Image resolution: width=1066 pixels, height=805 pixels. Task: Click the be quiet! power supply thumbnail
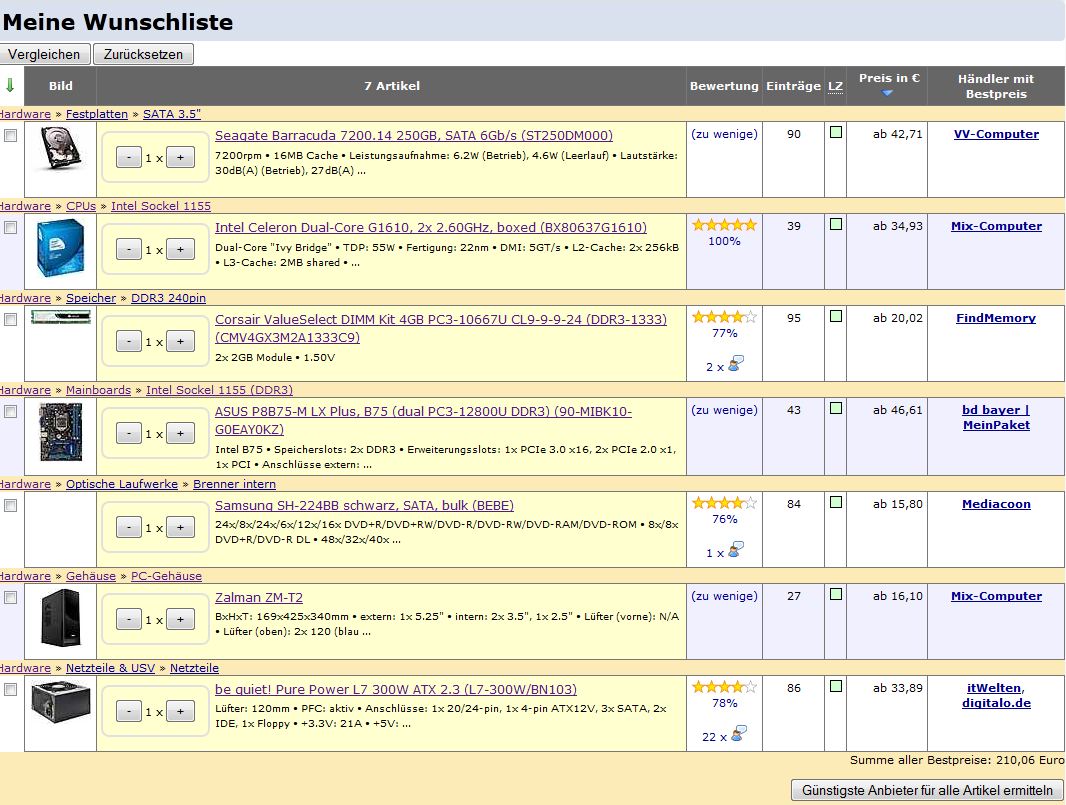[x=61, y=703]
